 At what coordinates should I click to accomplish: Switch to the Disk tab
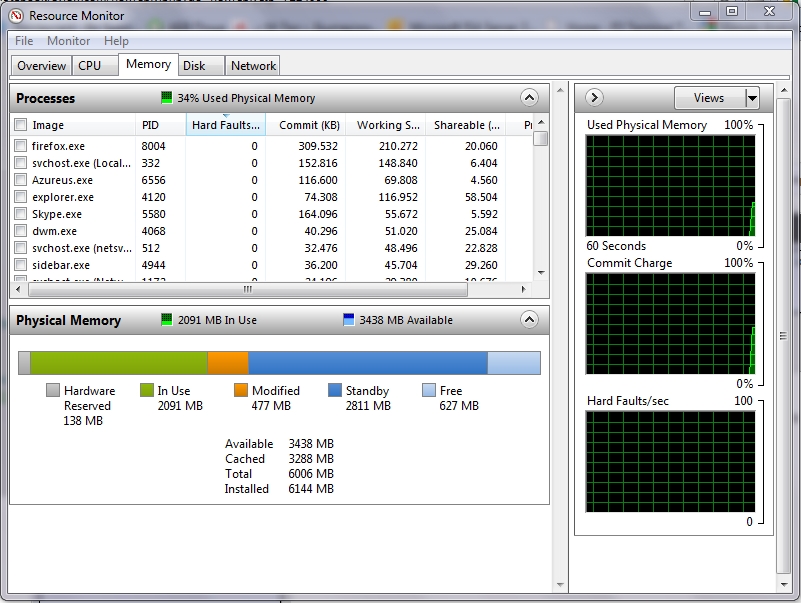tap(201, 66)
